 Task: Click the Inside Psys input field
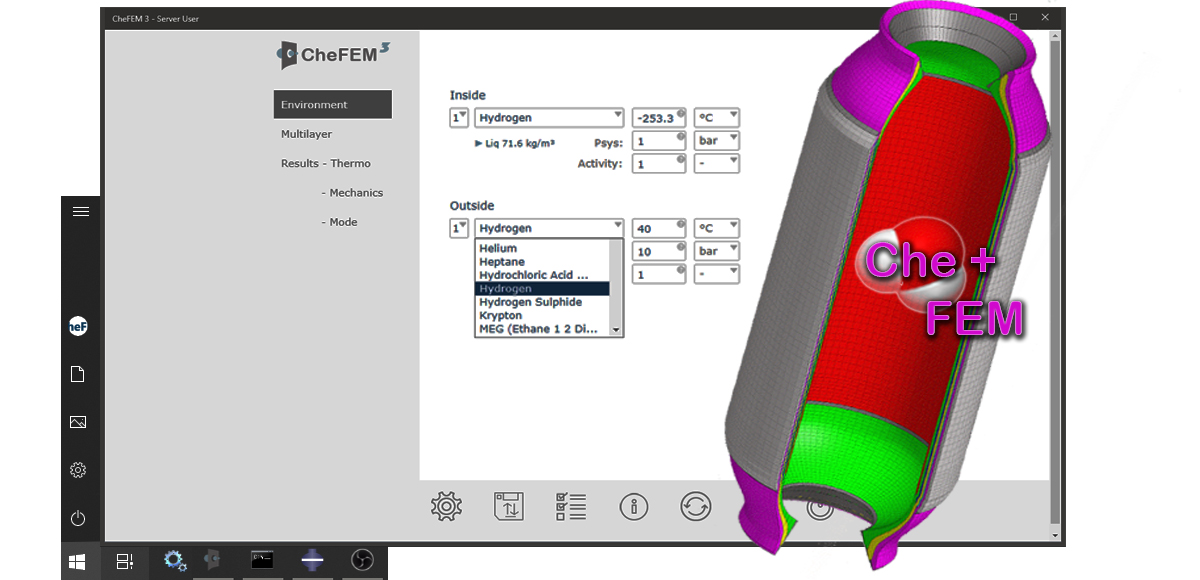tap(659, 141)
